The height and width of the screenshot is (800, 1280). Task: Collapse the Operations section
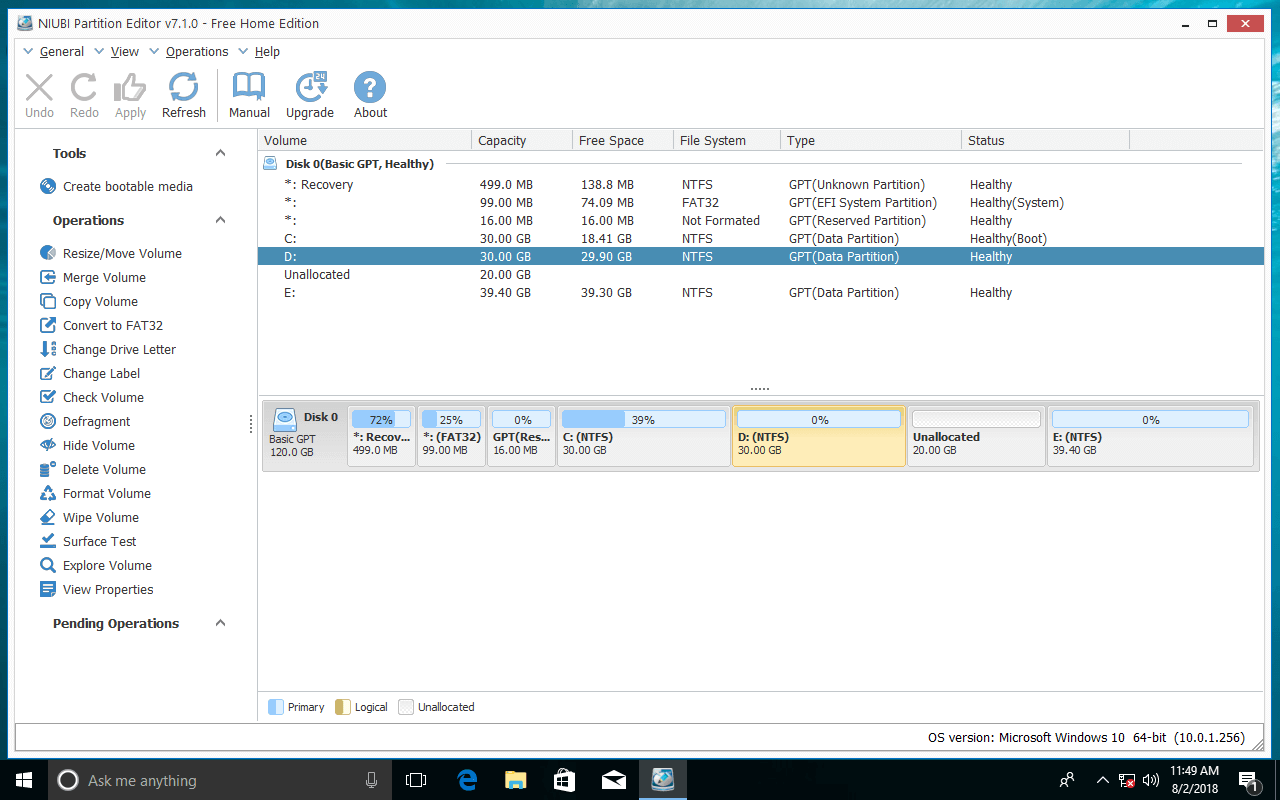pos(221,220)
